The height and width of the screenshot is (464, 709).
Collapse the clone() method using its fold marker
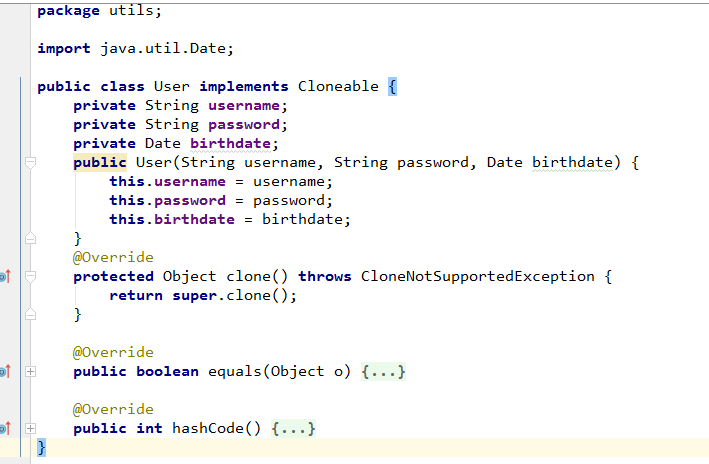tap(30, 276)
